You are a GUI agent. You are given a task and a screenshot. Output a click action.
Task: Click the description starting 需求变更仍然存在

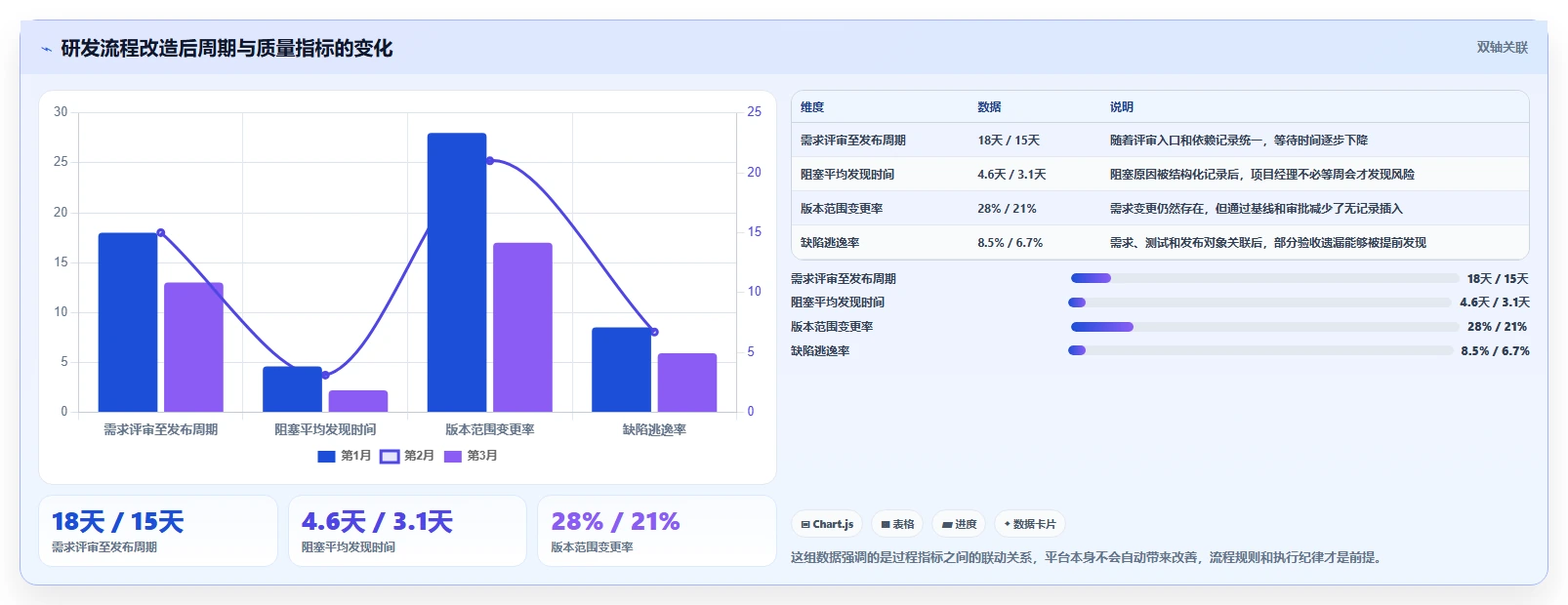pyautogui.click(x=1257, y=209)
